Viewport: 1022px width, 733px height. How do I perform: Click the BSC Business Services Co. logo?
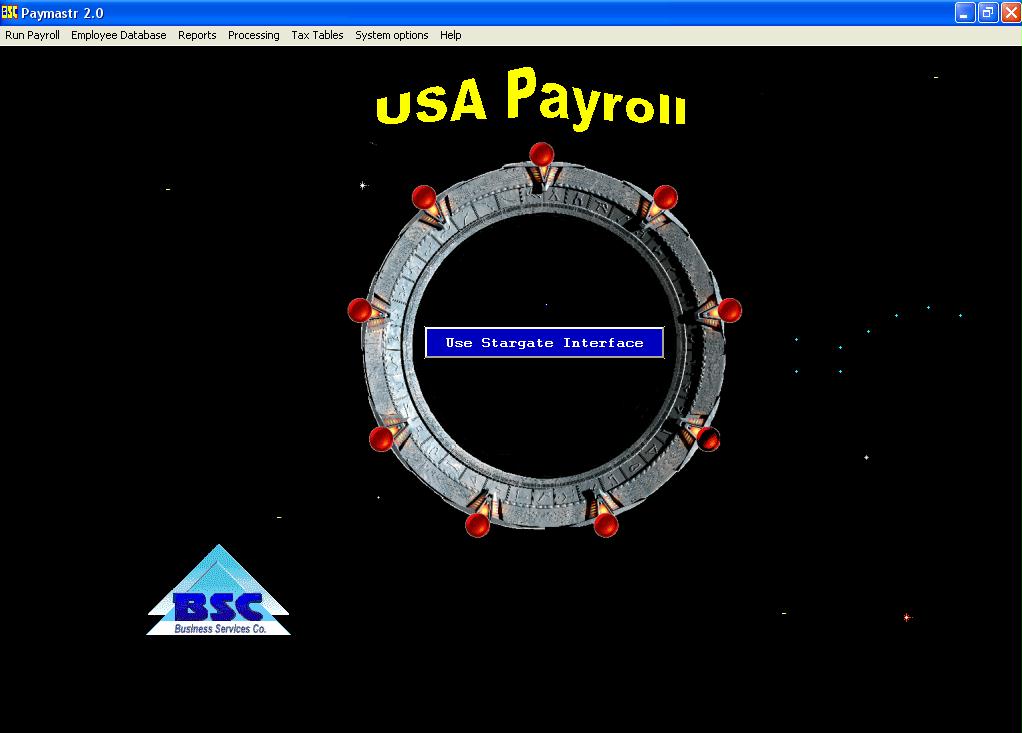tap(218, 590)
